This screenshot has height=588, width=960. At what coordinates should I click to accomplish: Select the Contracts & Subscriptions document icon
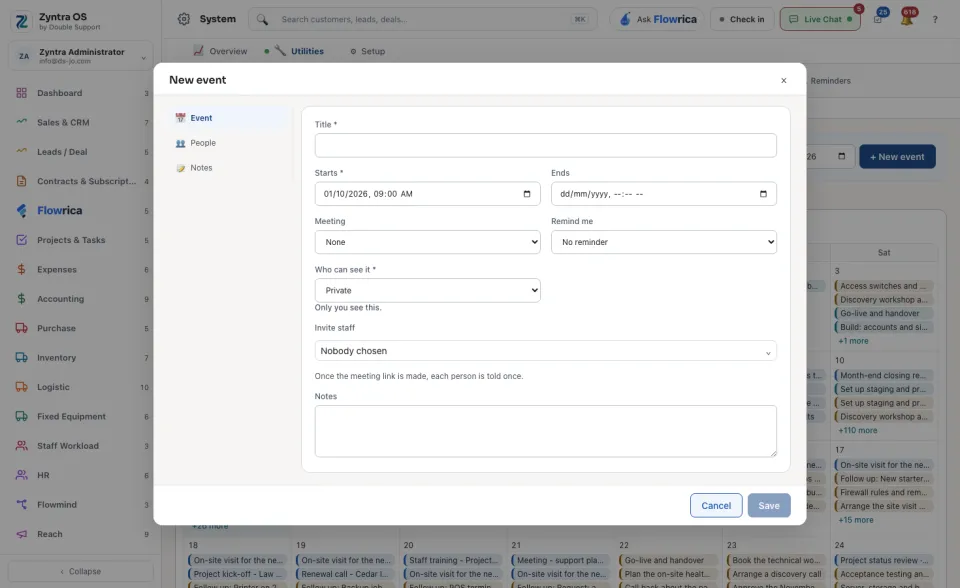coord(21,181)
